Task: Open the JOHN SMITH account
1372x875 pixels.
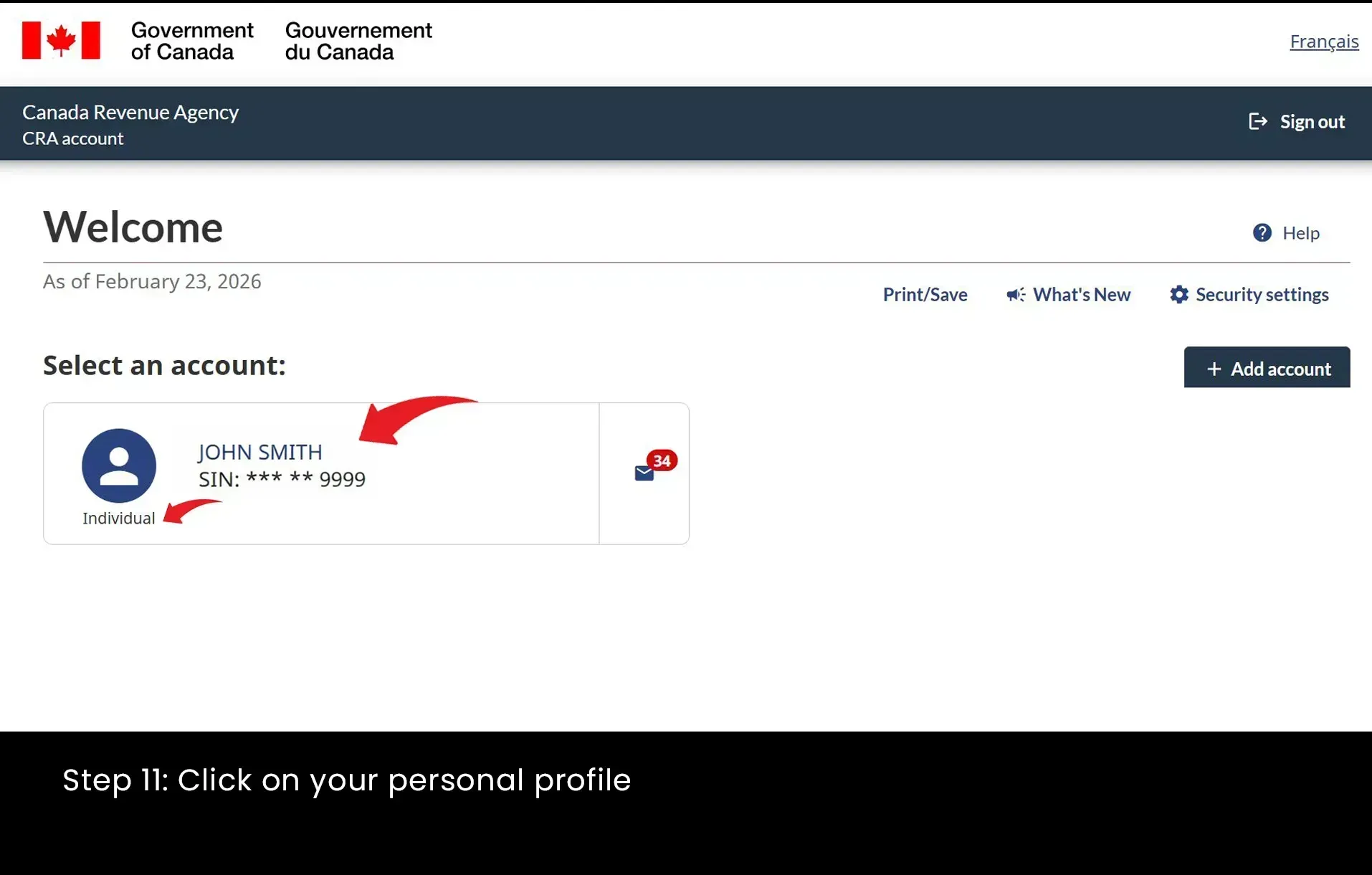Action: pyautogui.click(x=260, y=452)
